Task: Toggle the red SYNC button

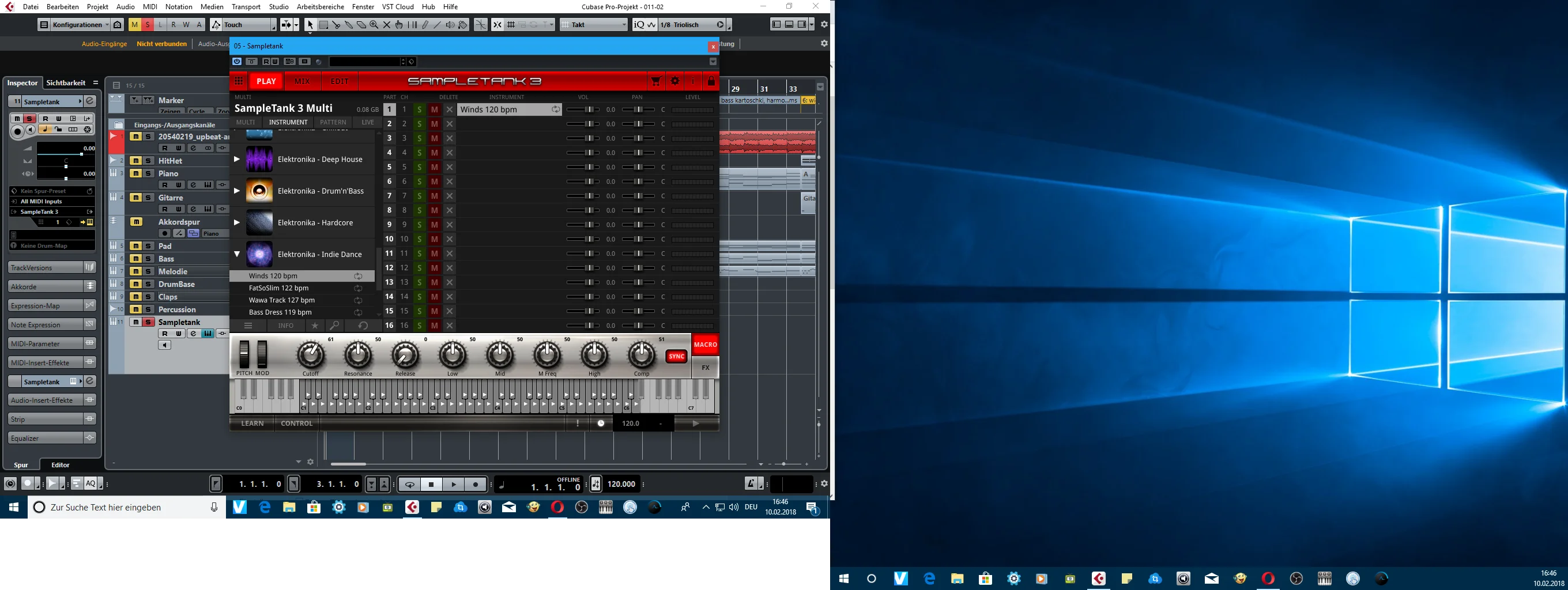Action: pyautogui.click(x=676, y=357)
